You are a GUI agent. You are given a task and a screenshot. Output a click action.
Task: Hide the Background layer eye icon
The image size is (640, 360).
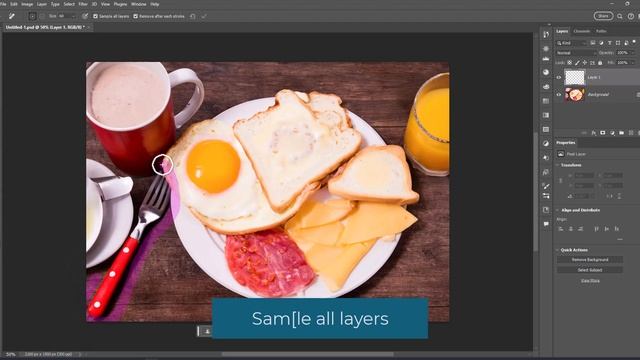(x=559, y=94)
